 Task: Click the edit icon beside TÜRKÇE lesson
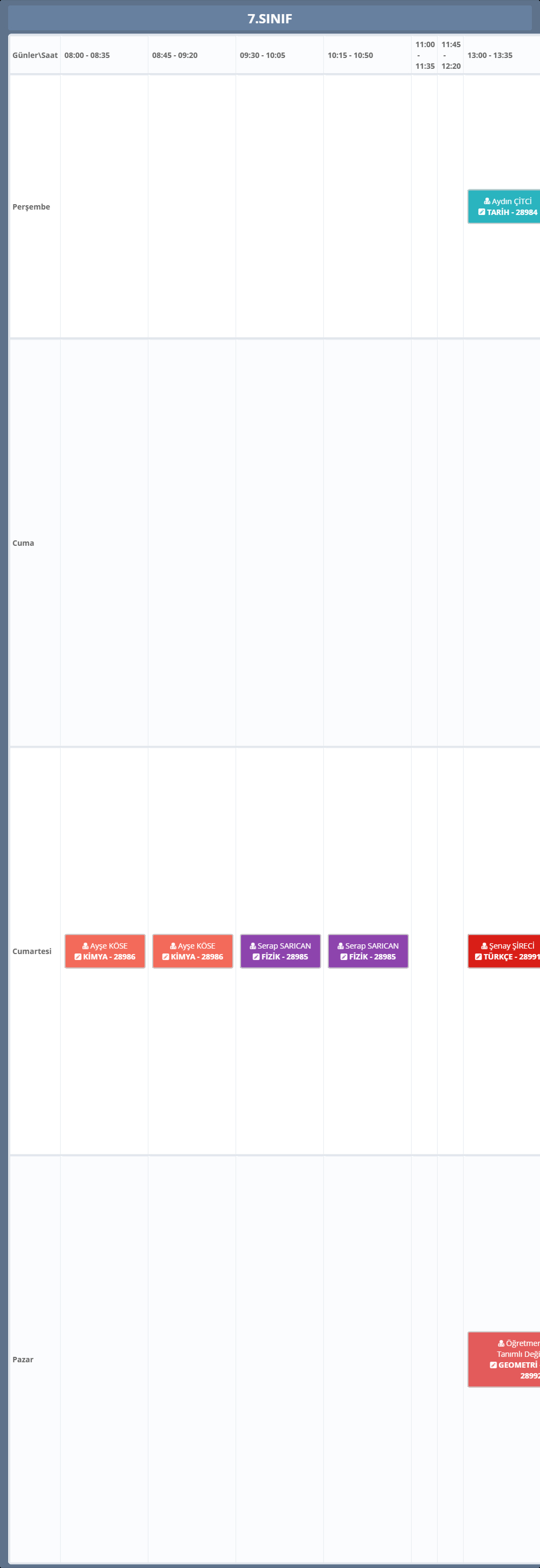[478, 957]
